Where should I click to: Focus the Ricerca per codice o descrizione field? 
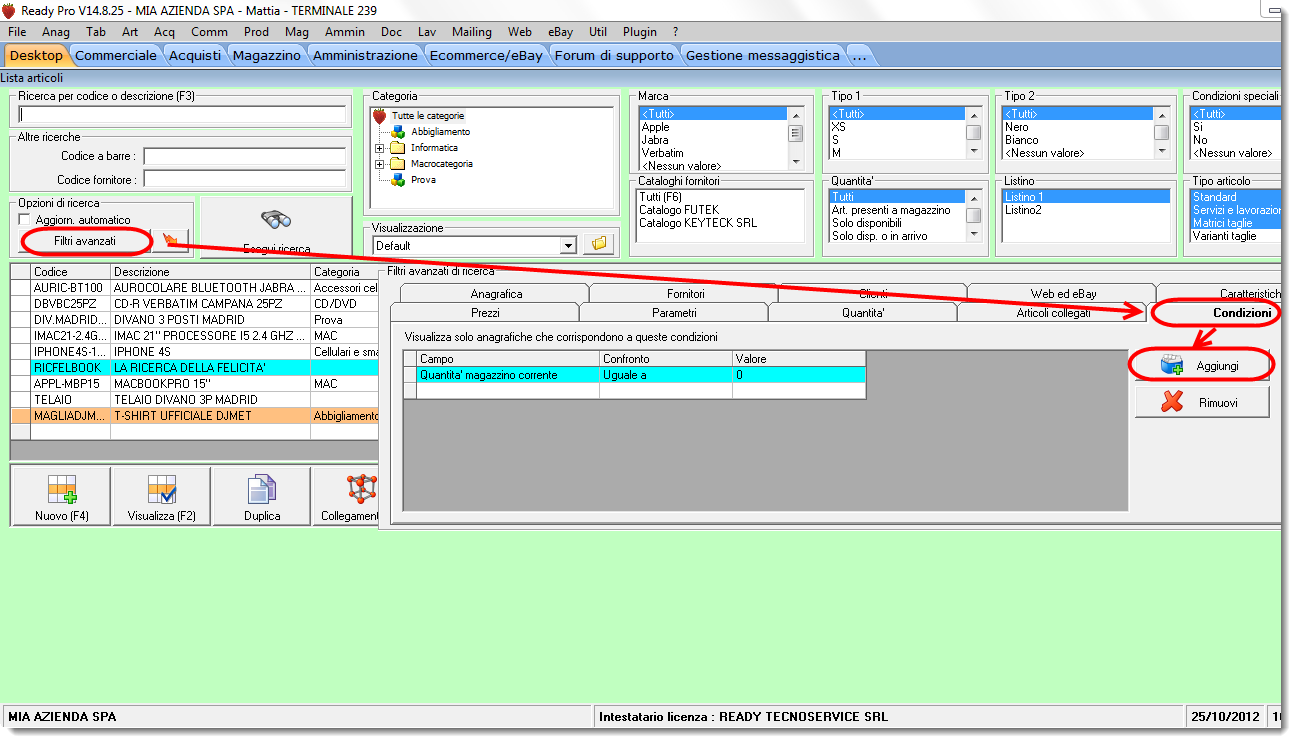(182, 114)
